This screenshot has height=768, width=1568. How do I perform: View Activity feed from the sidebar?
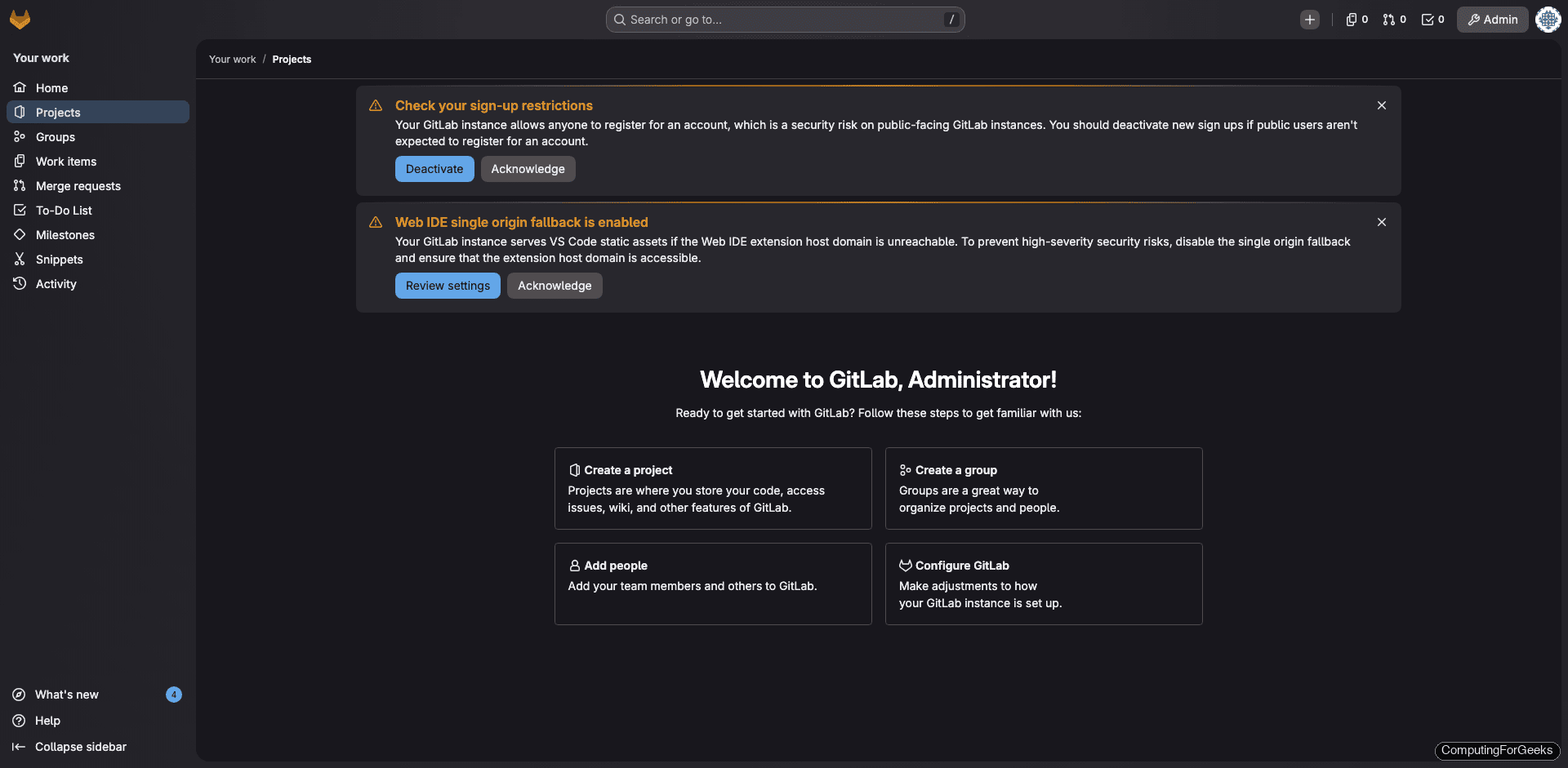tap(56, 283)
